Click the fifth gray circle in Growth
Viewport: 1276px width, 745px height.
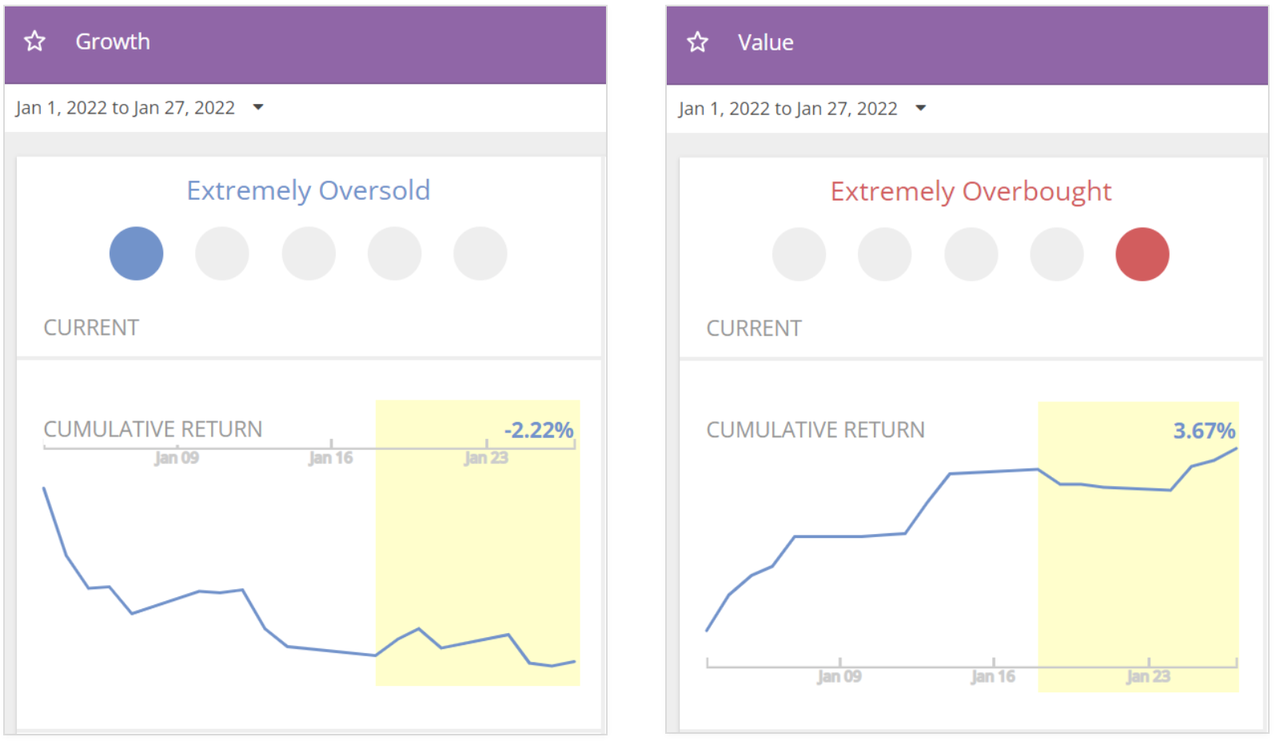[480, 253]
